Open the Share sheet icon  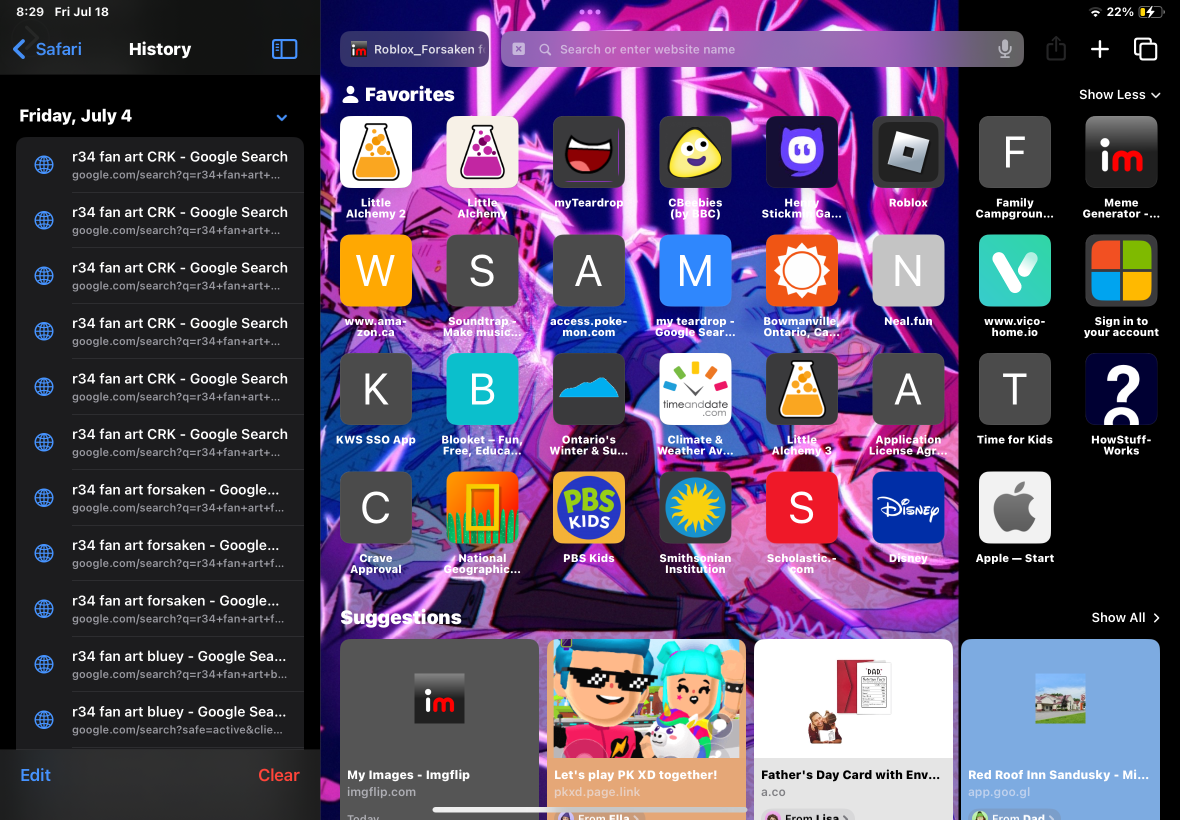[1056, 49]
